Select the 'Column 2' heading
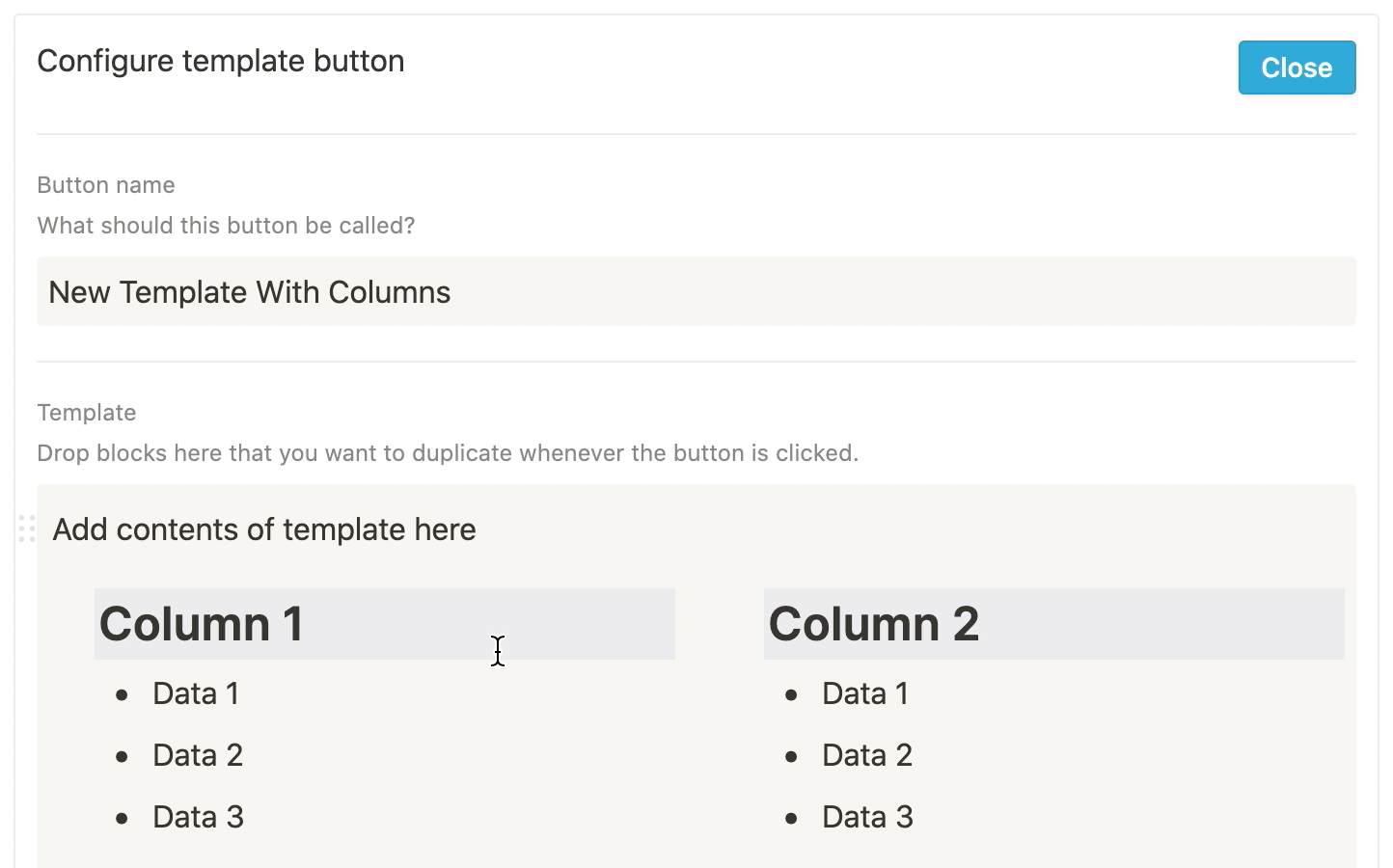1393x868 pixels. tap(873, 624)
